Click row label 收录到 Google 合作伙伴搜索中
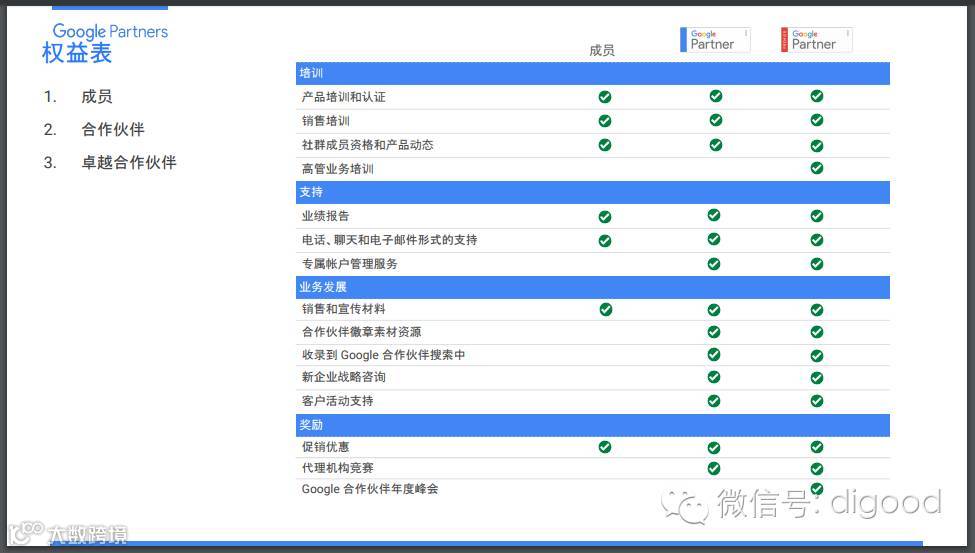 coord(384,355)
